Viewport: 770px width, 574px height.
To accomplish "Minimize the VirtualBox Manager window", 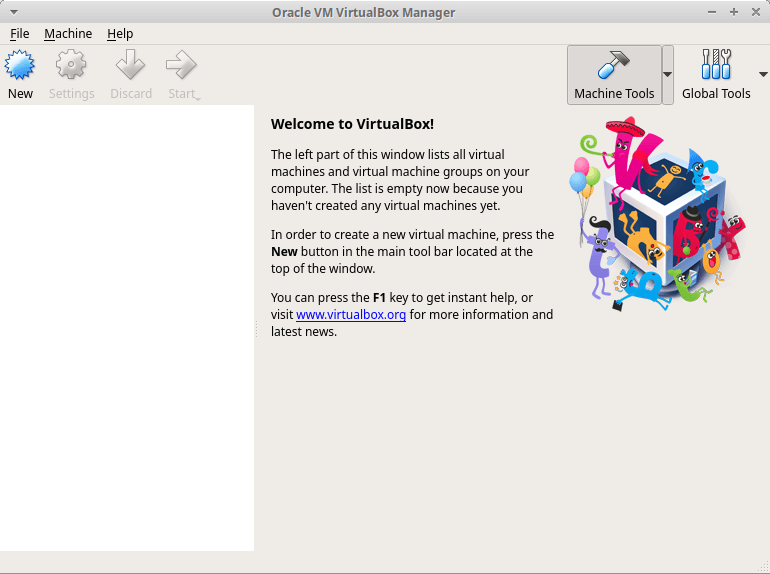I will 712,12.
